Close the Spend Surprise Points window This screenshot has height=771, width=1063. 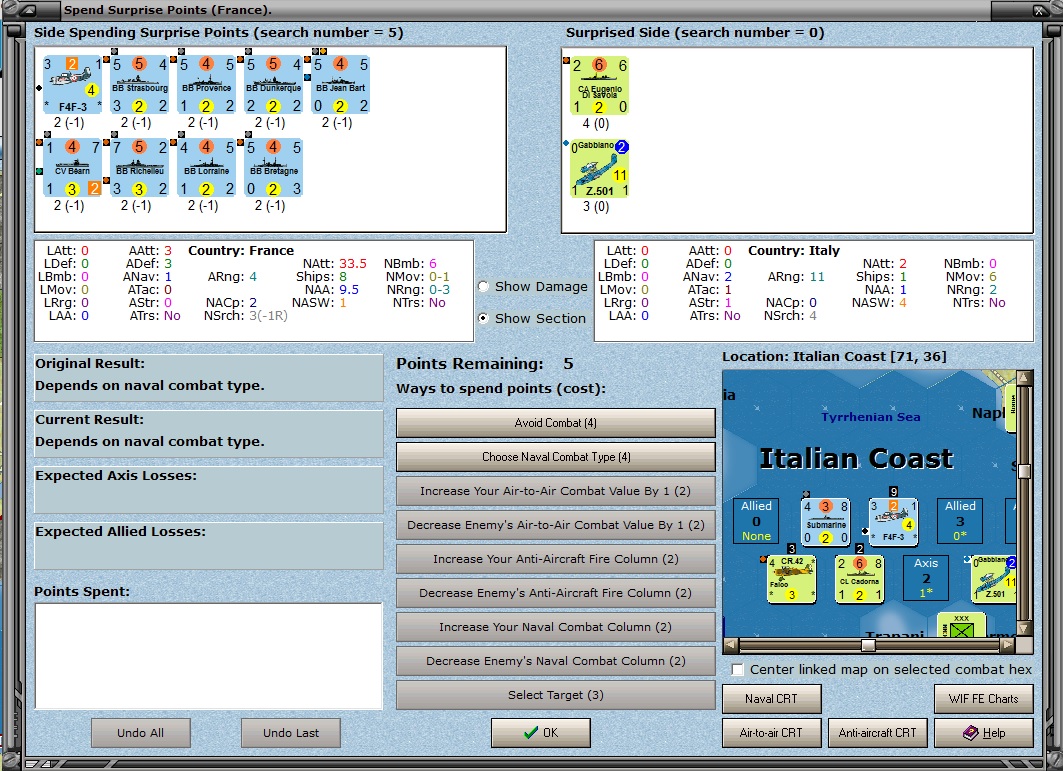tap(1039, 10)
